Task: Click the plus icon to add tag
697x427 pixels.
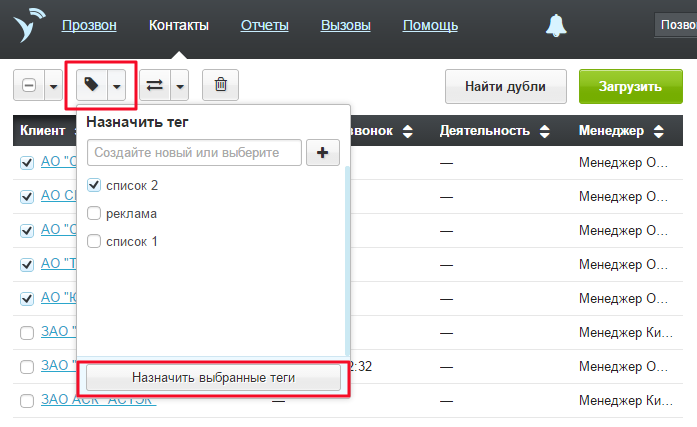Action: coord(323,152)
